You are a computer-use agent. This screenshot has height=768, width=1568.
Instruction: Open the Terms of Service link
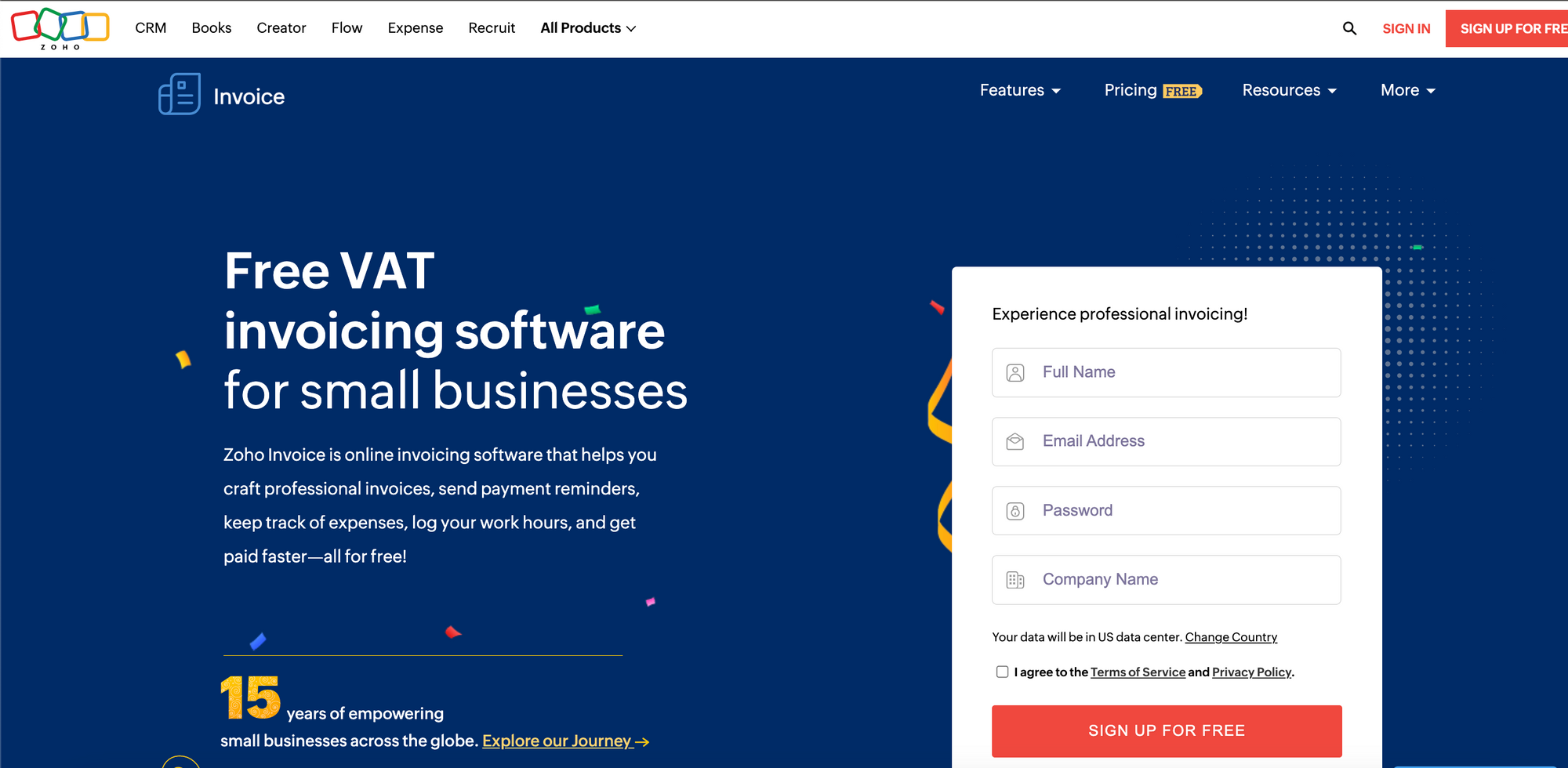[x=1138, y=672]
